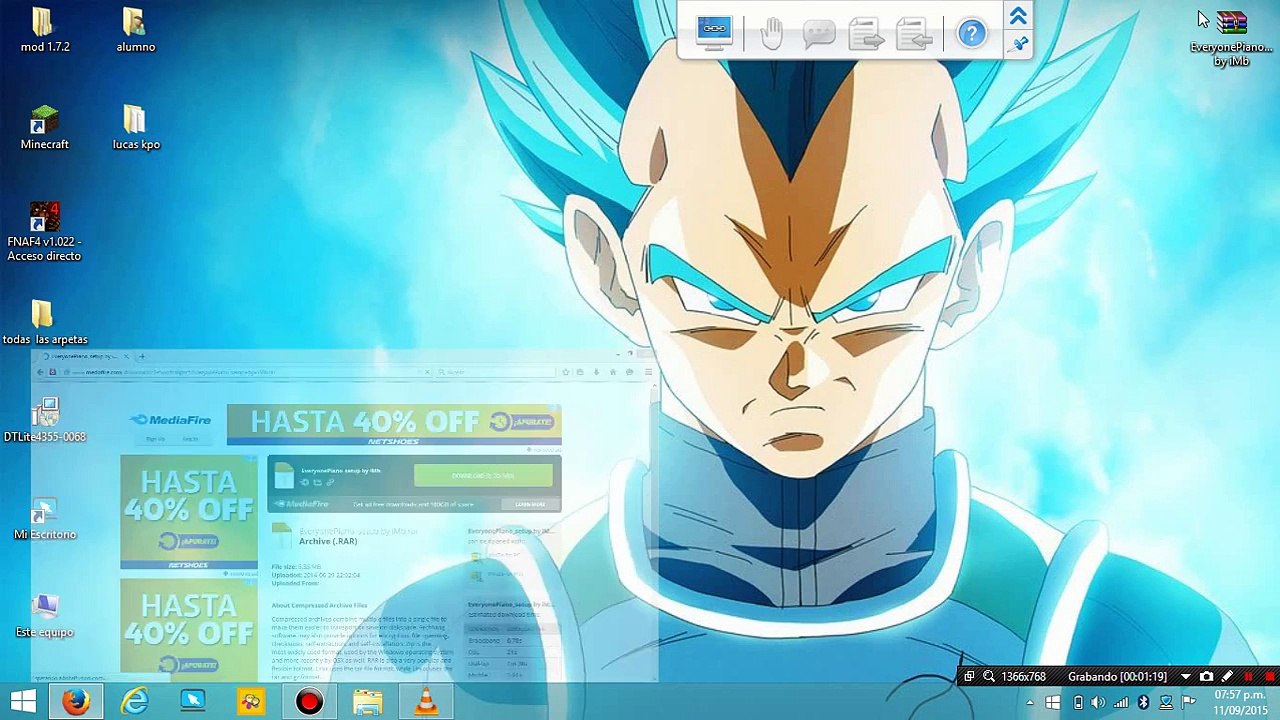Select the lucas kpo folder

[135, 128]
